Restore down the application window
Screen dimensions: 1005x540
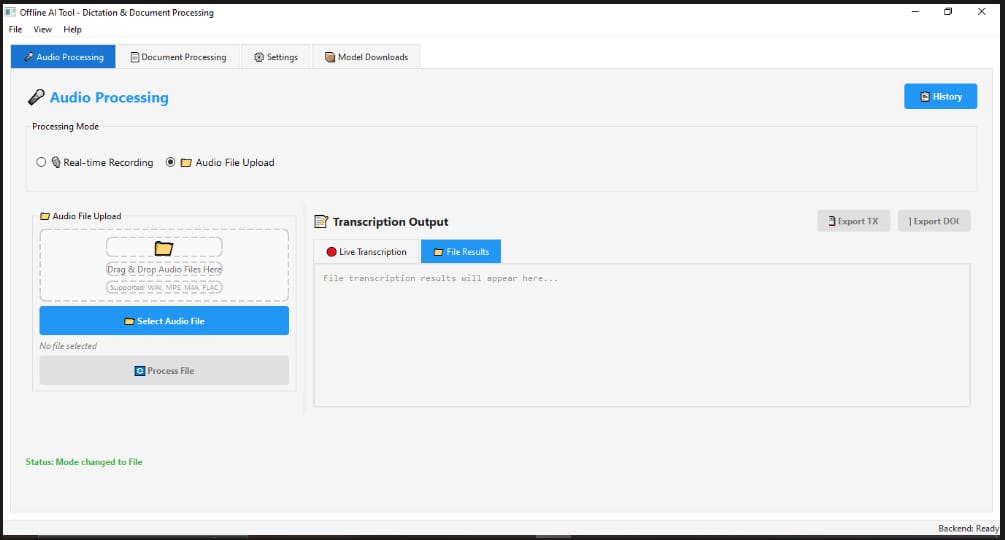click(x=948, y=12)
